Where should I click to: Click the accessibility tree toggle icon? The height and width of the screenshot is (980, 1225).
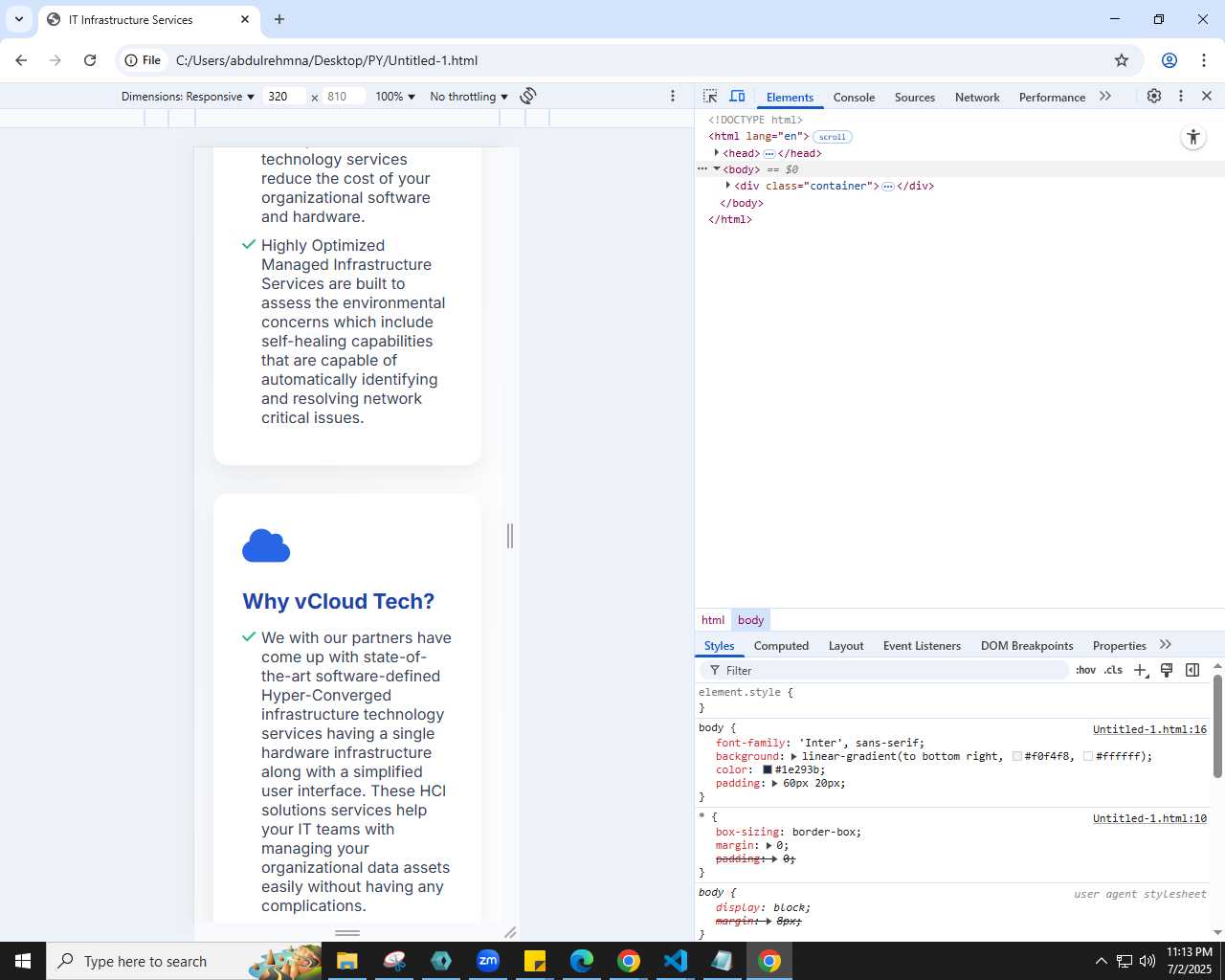[1193, 137]
